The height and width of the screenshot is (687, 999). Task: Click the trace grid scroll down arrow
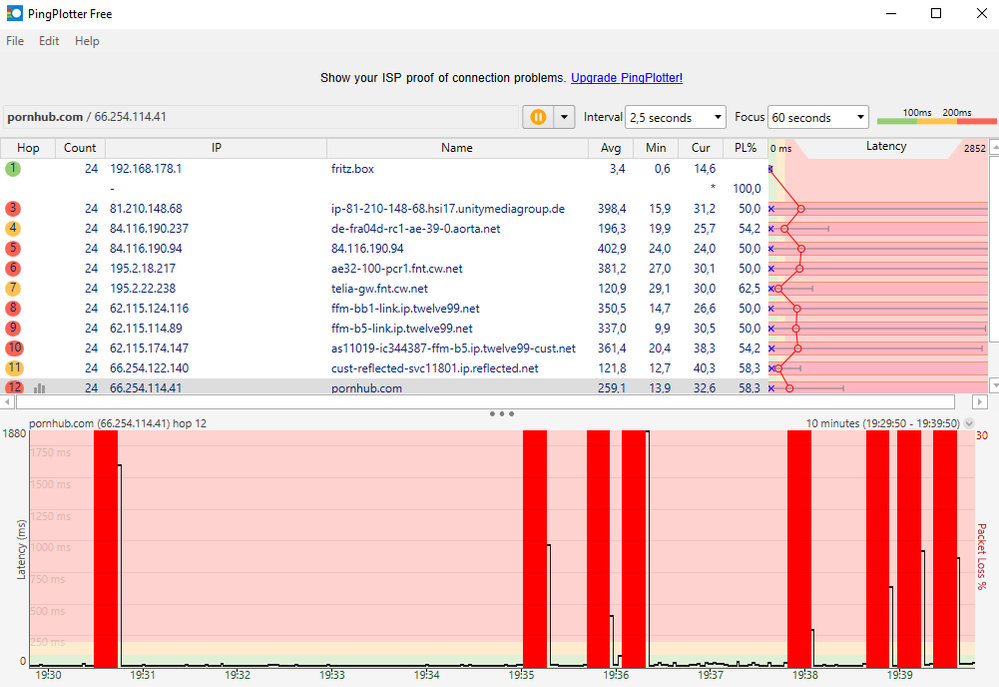(x=994, y=385)
